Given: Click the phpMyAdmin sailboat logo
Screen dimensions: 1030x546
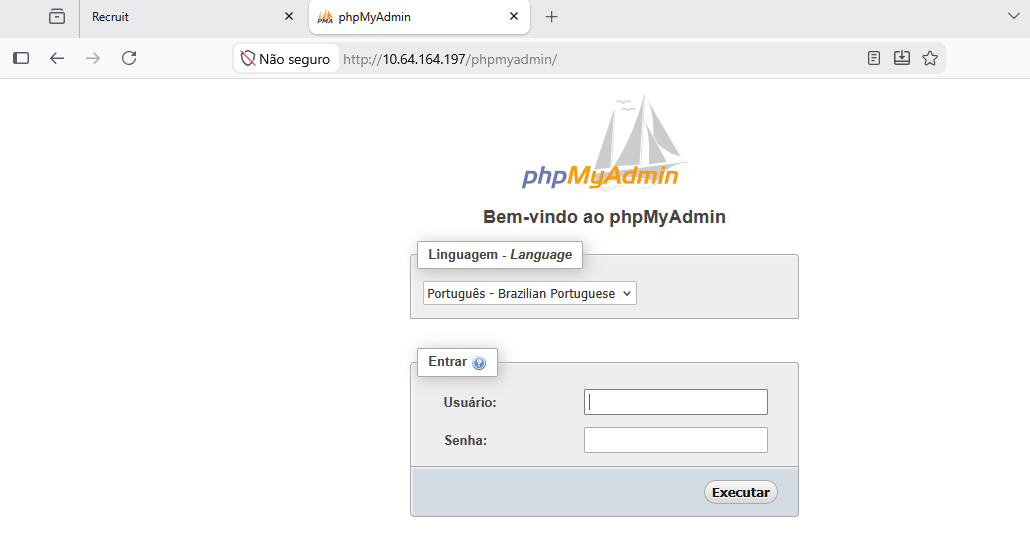Looking at the screenshot, I should (602, 142).
